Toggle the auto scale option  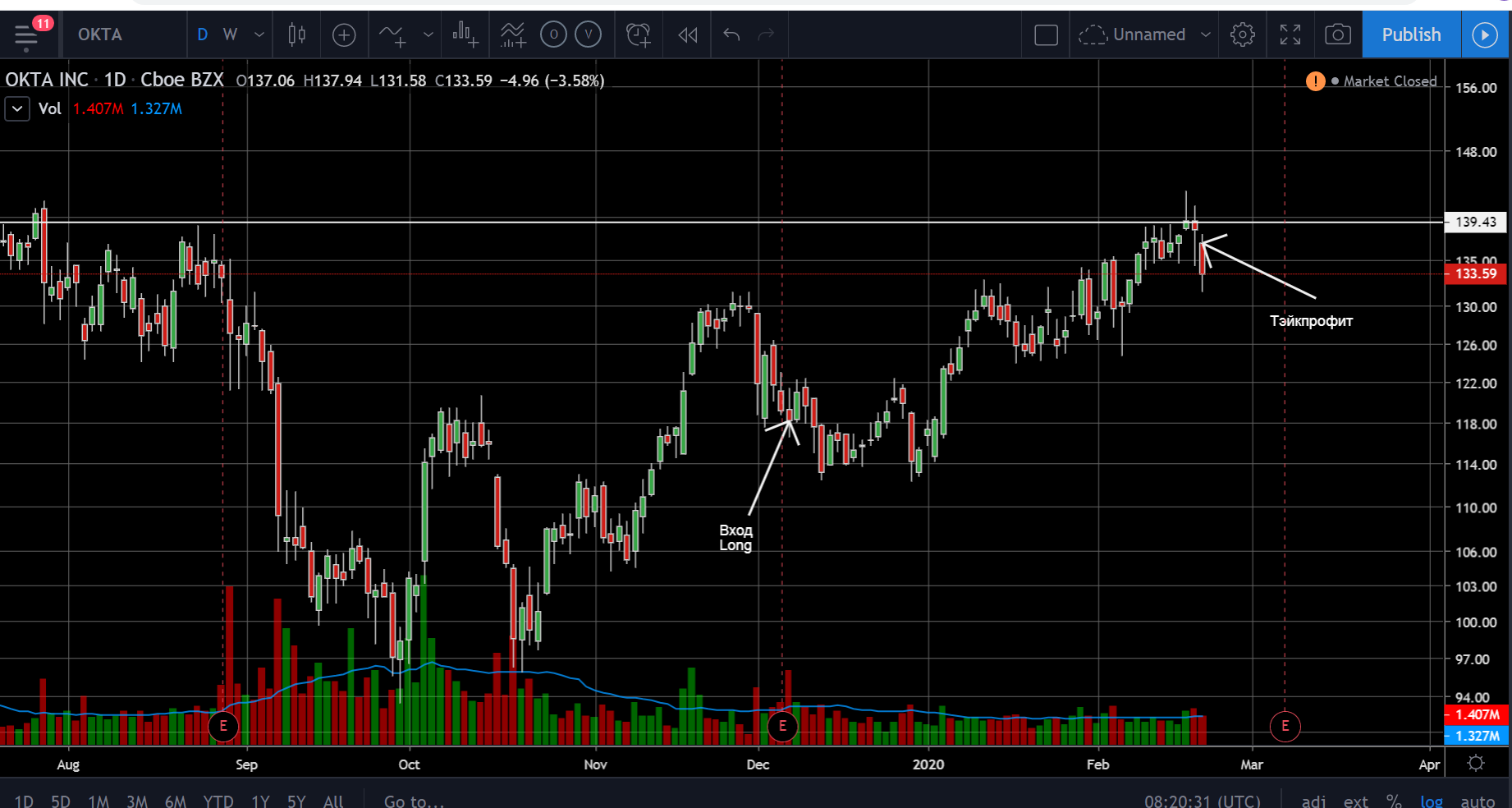pos(1478,801)
